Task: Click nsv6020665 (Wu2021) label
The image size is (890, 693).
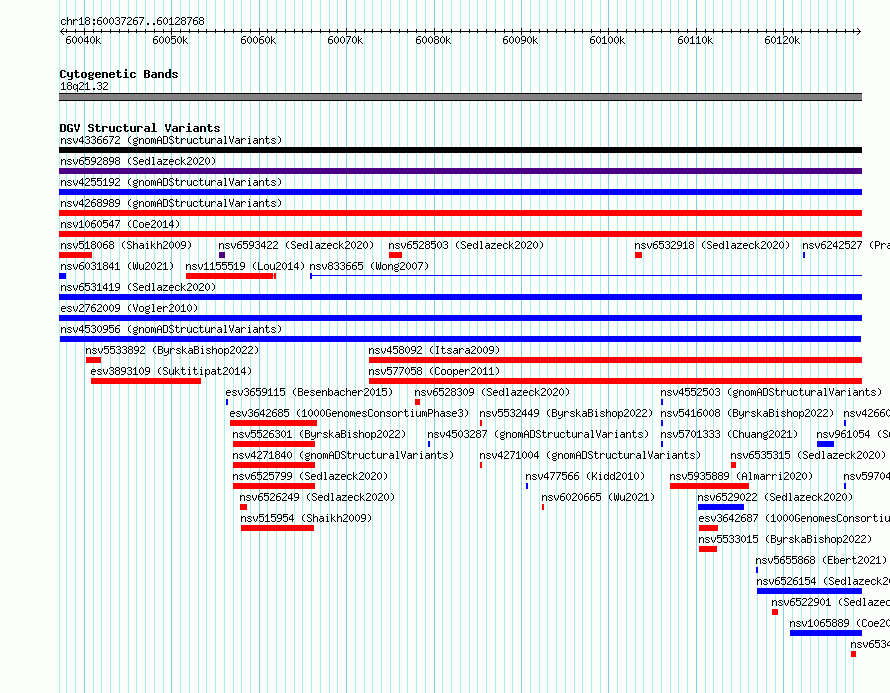Action: (x=598, y=497)
